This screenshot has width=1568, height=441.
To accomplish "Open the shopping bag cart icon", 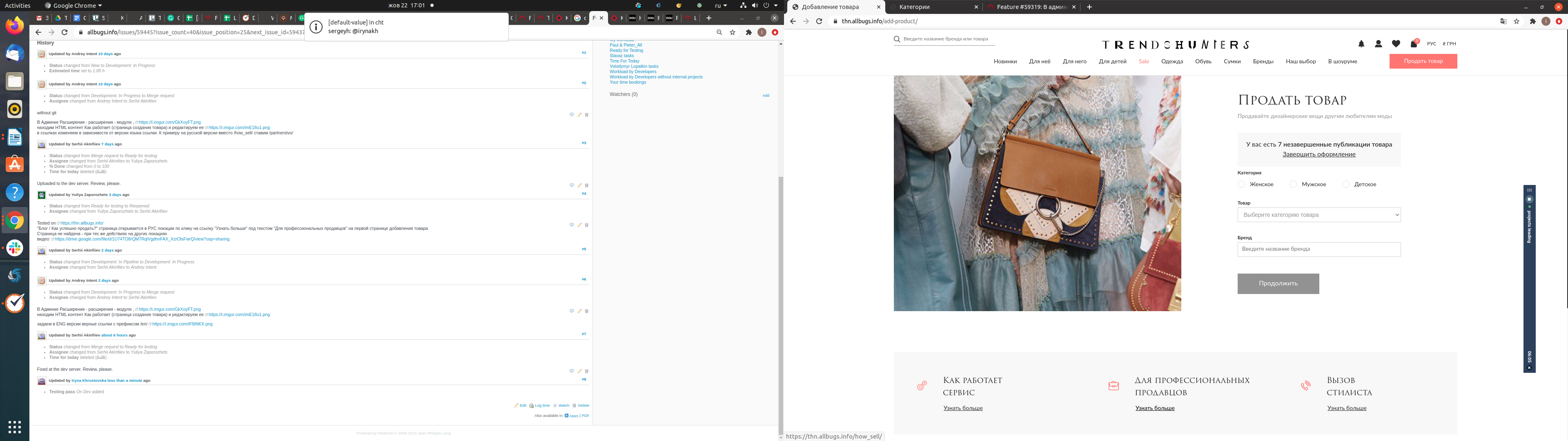I will point(1413,44).
